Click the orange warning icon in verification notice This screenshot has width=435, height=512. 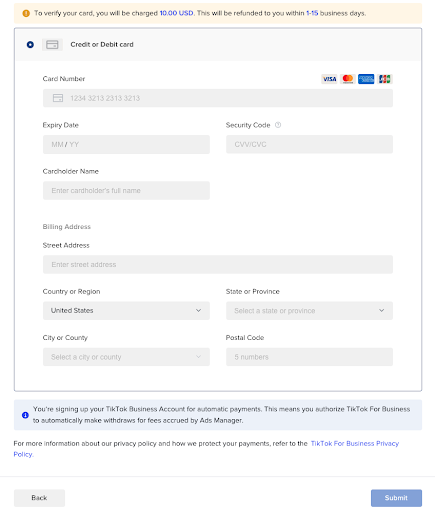point(26,13)
